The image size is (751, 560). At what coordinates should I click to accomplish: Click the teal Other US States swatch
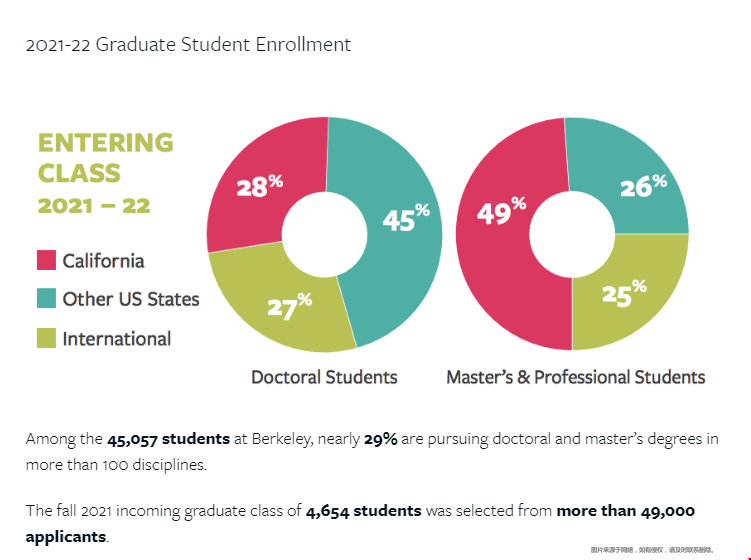tap(46, 299)
